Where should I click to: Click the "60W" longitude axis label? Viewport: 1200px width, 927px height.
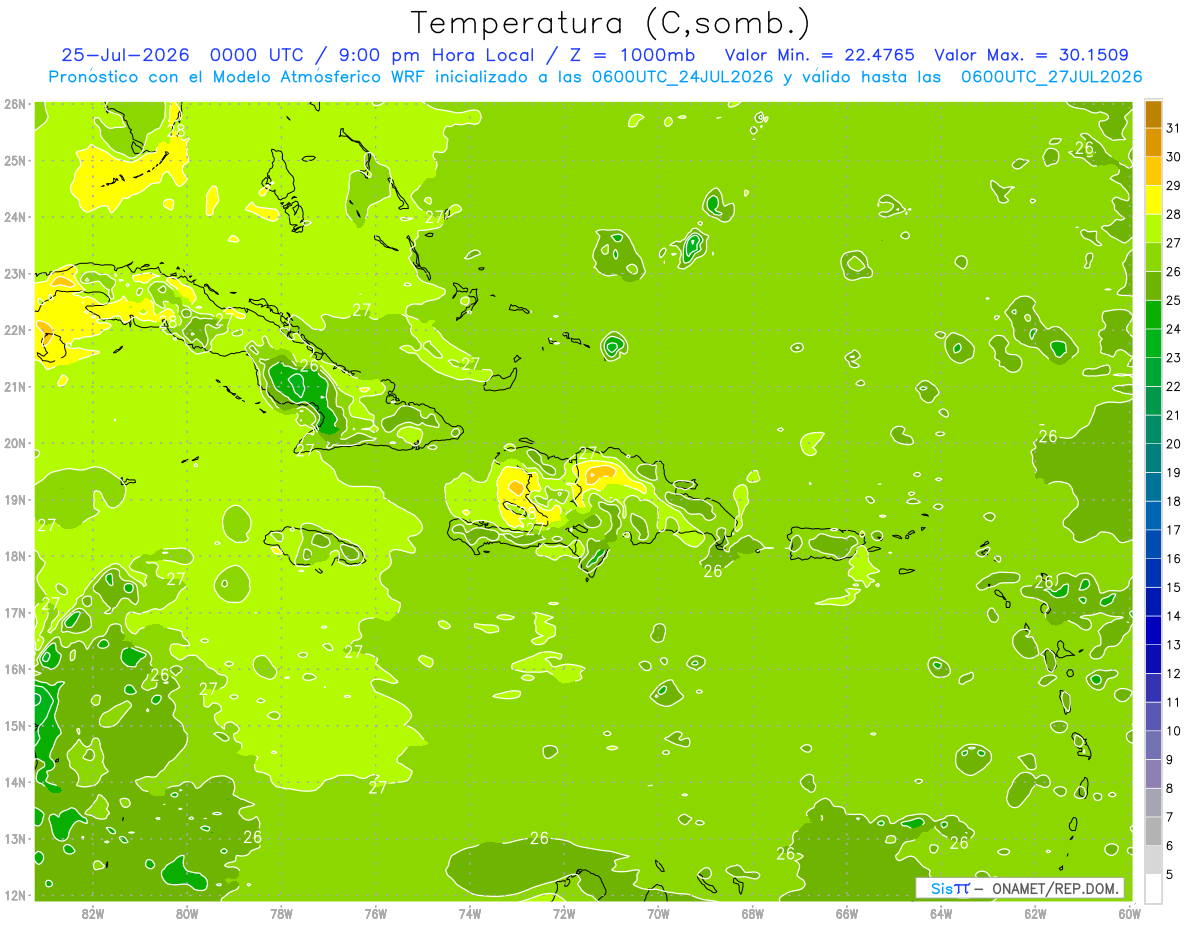1129,913
